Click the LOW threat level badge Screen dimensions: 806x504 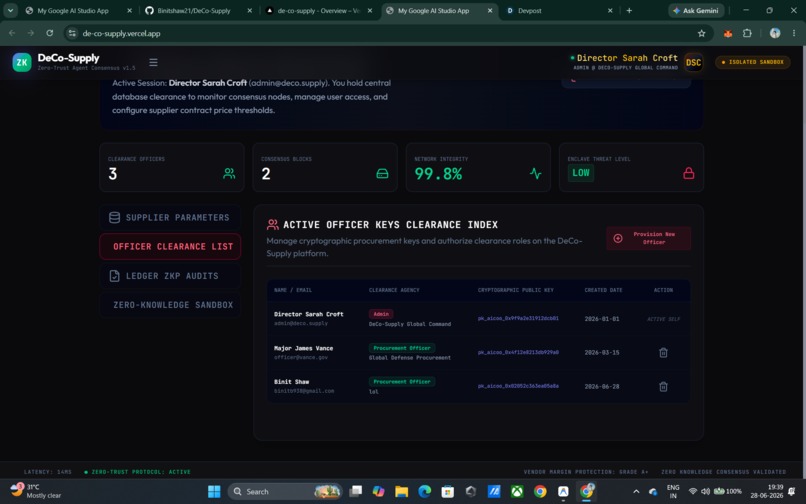[x=581, y=173]
